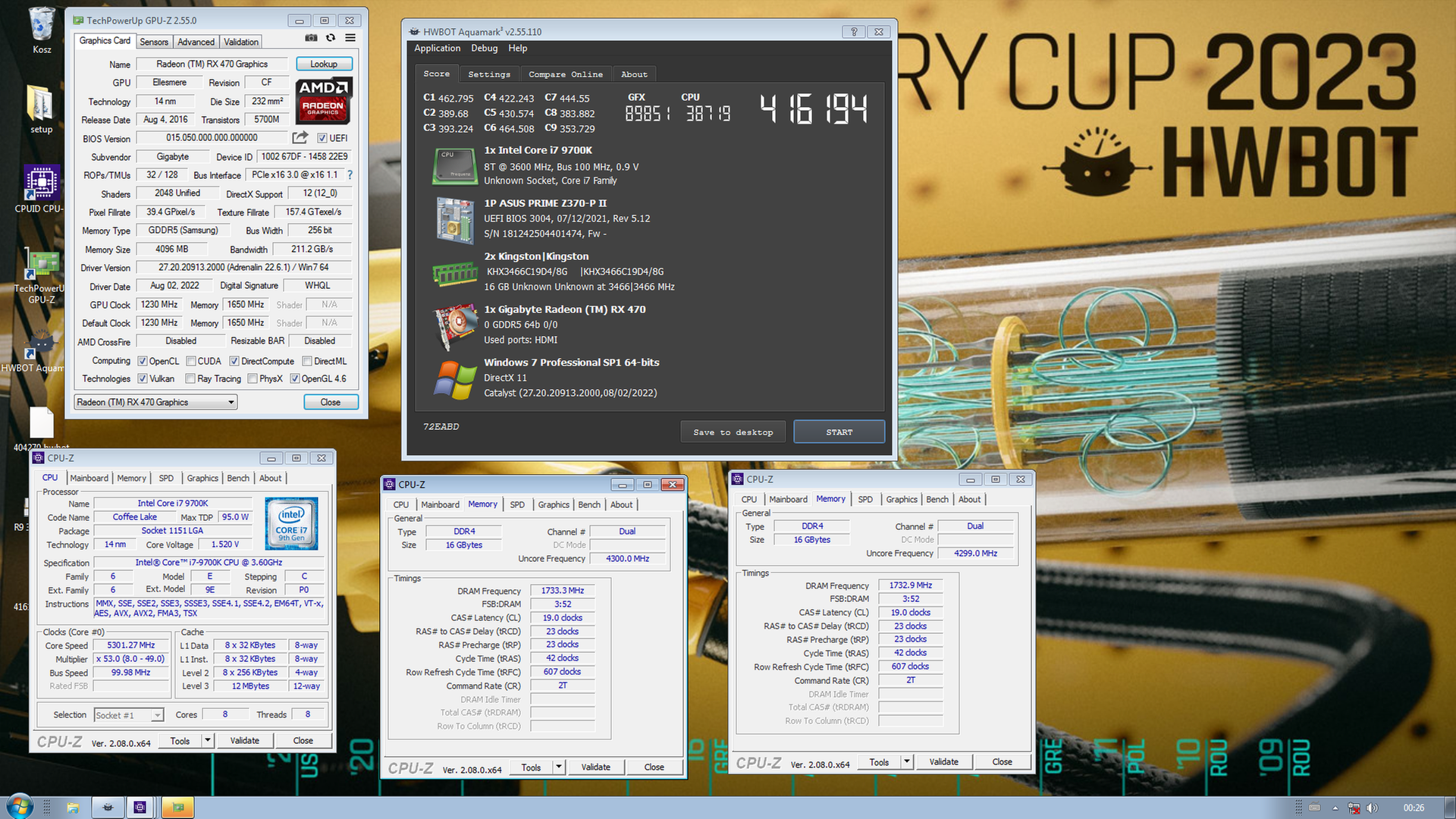Screen dimensions: 1456x819
Task: Switch to the Sensors tab in GPU-Z
Action: [154, 42]
